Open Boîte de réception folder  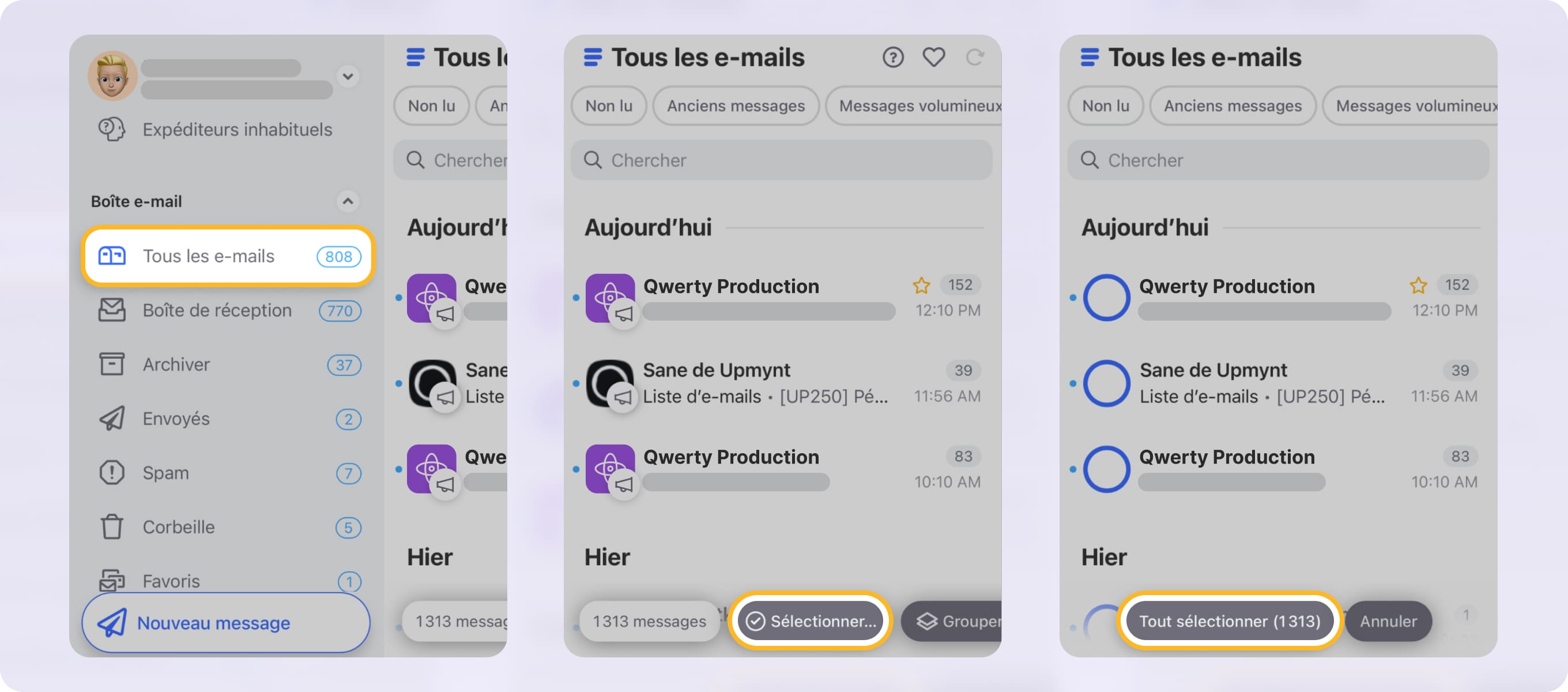click(229, 311)
